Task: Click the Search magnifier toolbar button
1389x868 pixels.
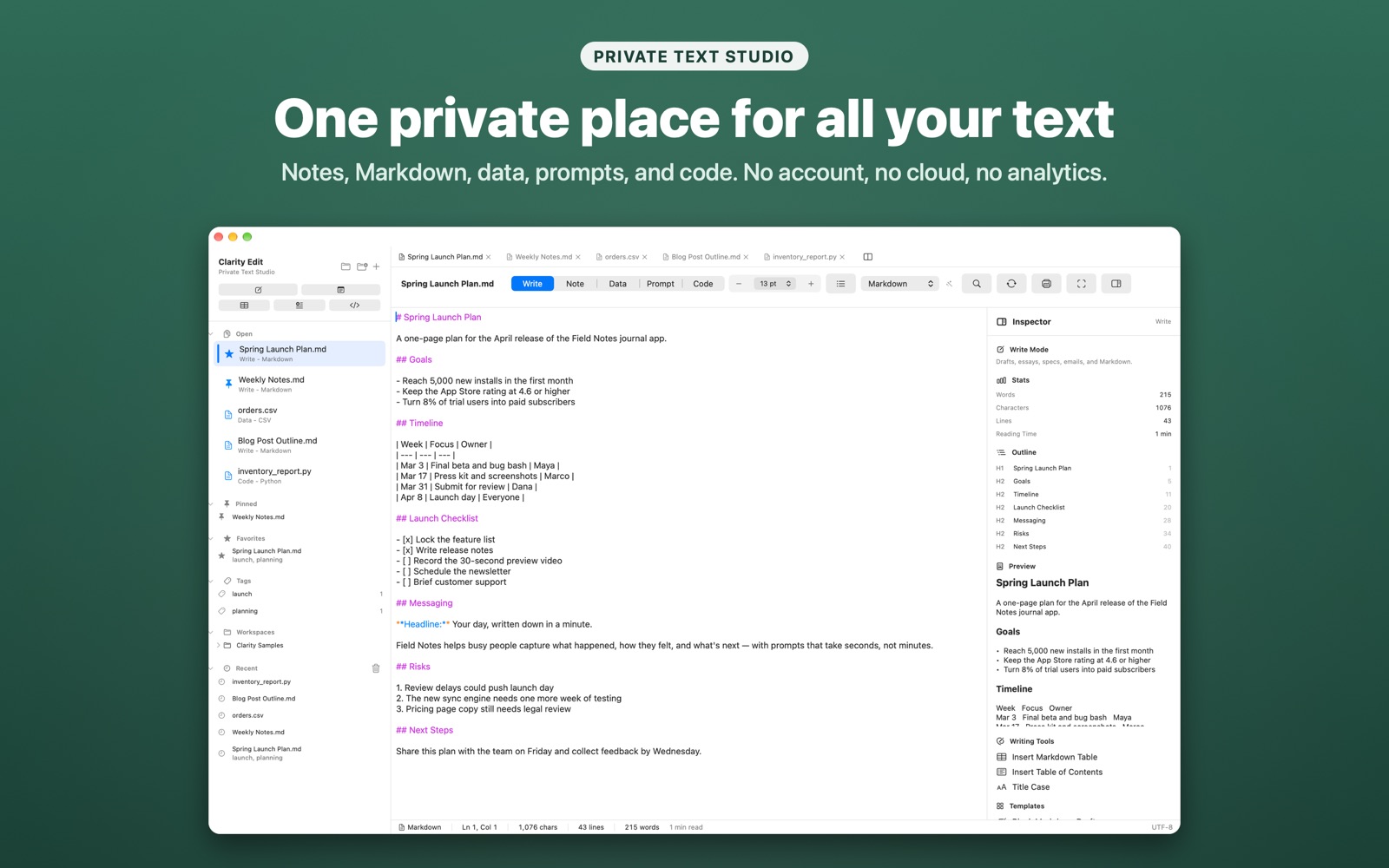Action: click(x=977, y=284)
